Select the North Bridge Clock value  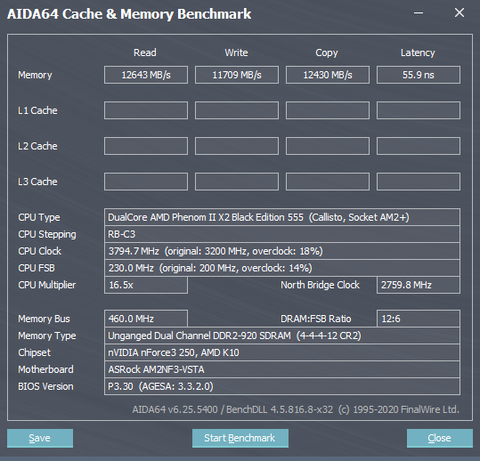(x=418, y=285)
